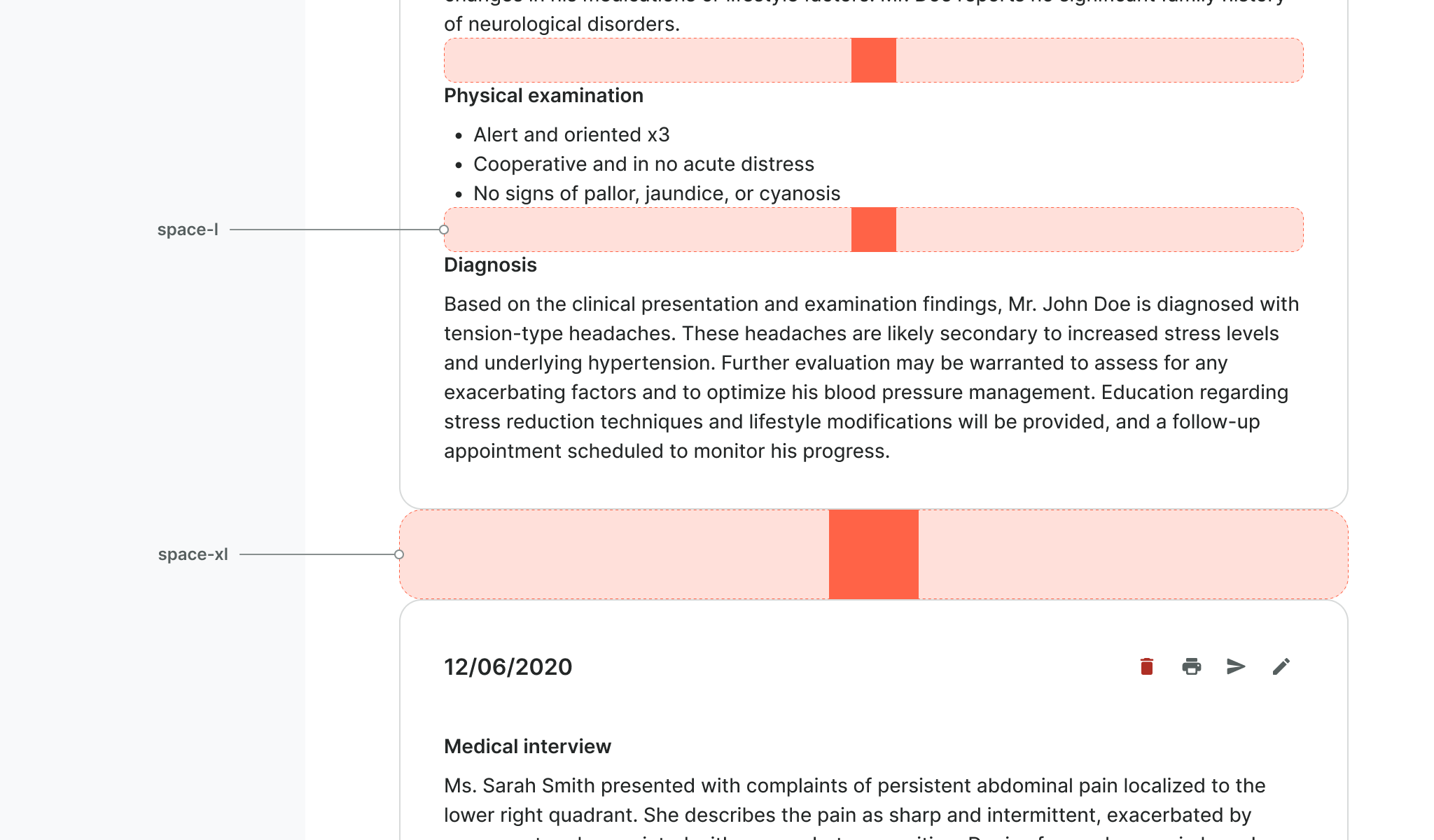Select the Medical interview heading
The height and width of the screenshot is (840, 1434).
(x=527, y=747)
